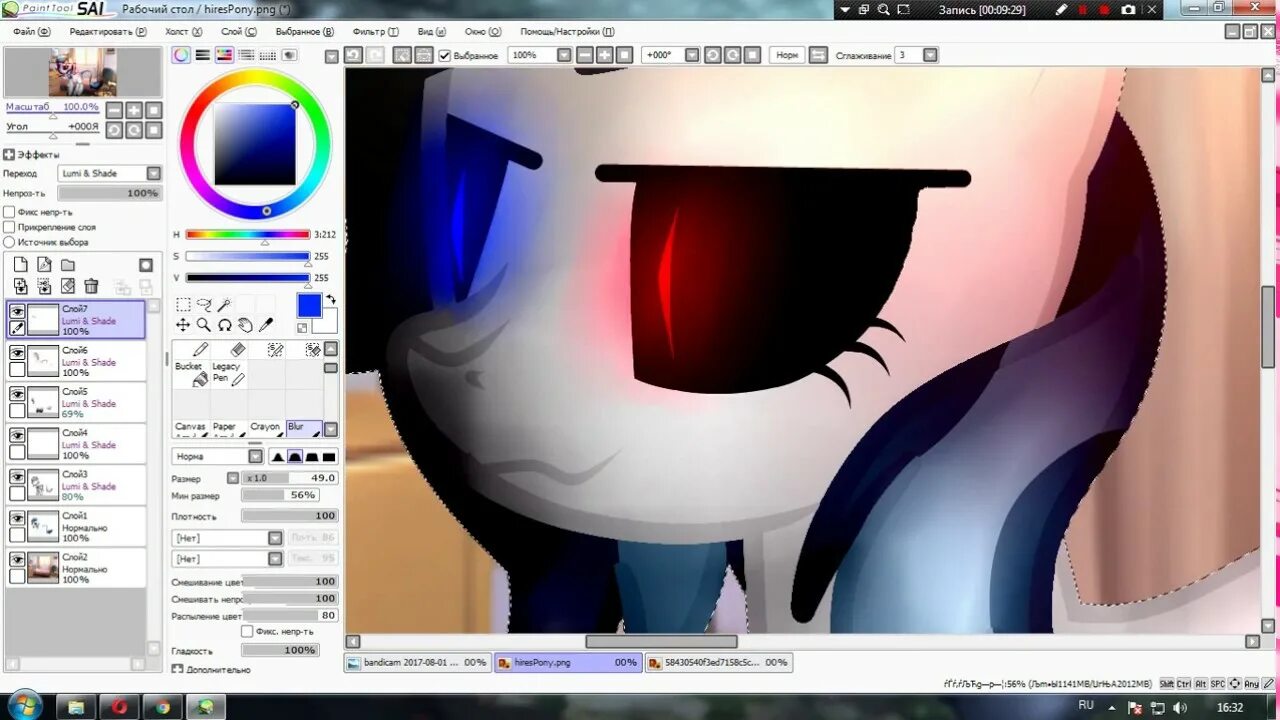This screenshot has height=720, width=1280.
Task: Open the 'Файл' menu
Action: (x=31, y=31)
